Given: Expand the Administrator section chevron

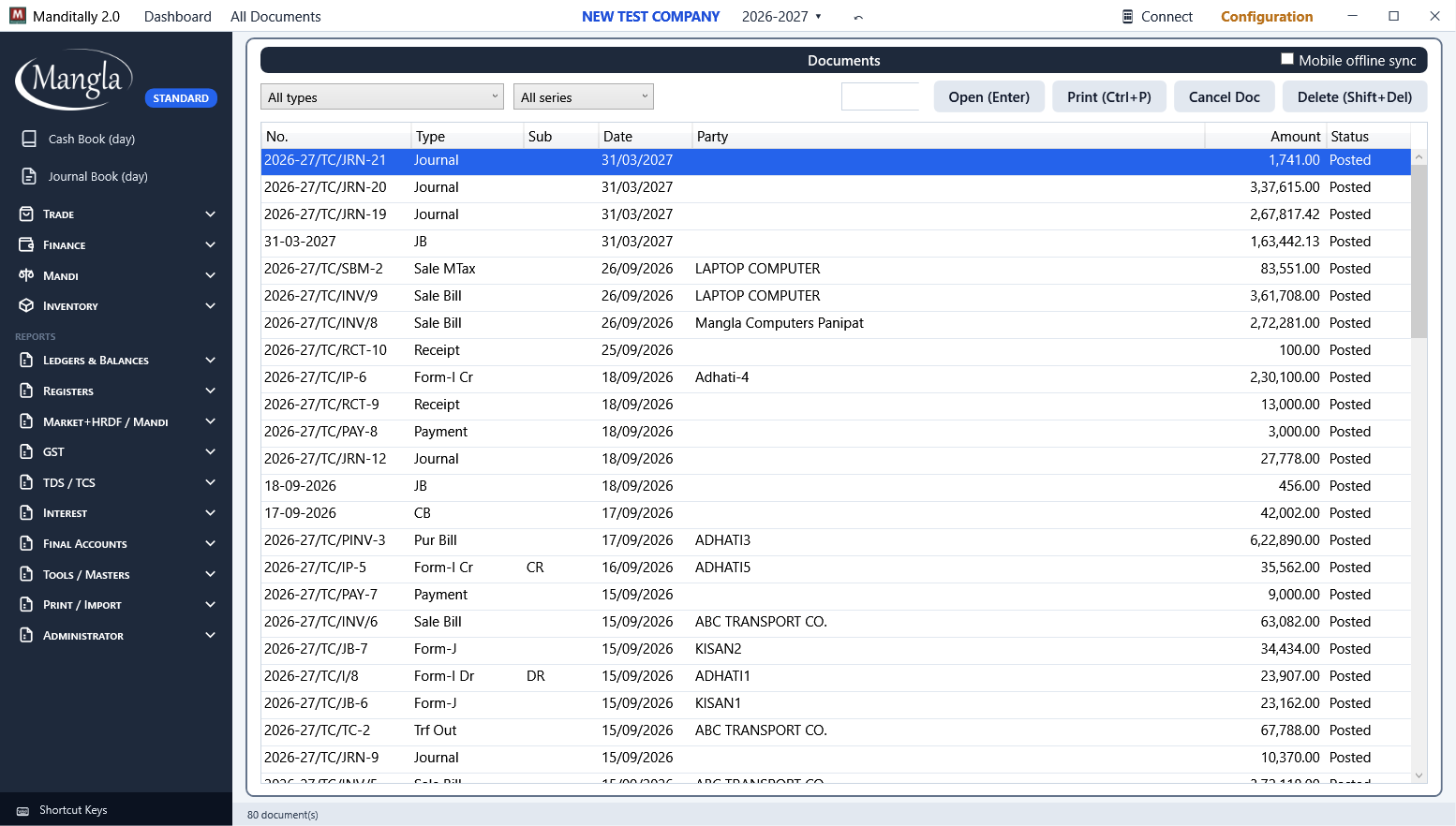Looking at the screenshot, I should [211, 635].
